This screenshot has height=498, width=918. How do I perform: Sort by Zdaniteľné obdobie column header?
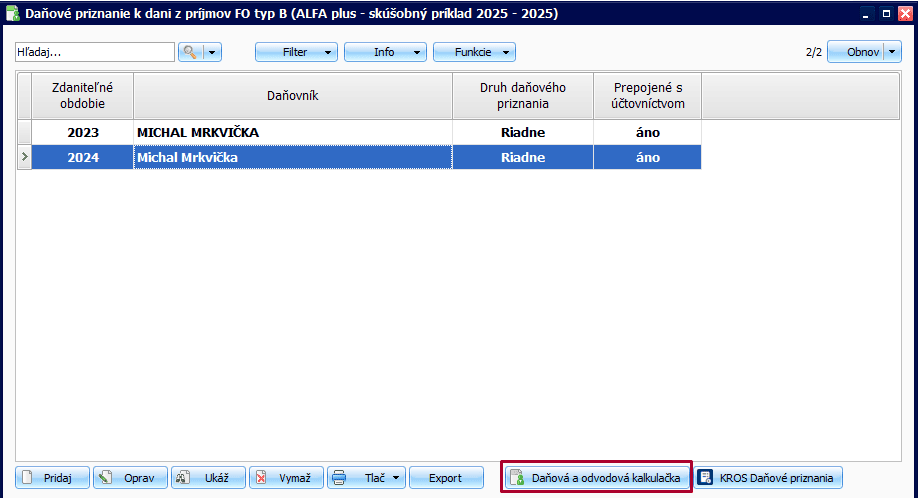coord(82,95)
